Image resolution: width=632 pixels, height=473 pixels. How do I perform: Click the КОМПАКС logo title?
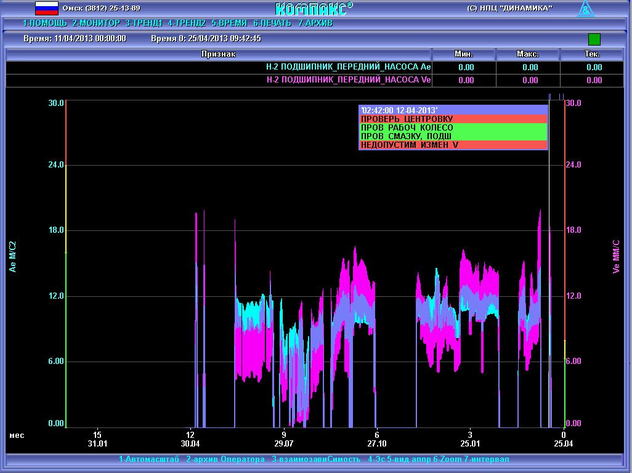[x=313, y=9]
